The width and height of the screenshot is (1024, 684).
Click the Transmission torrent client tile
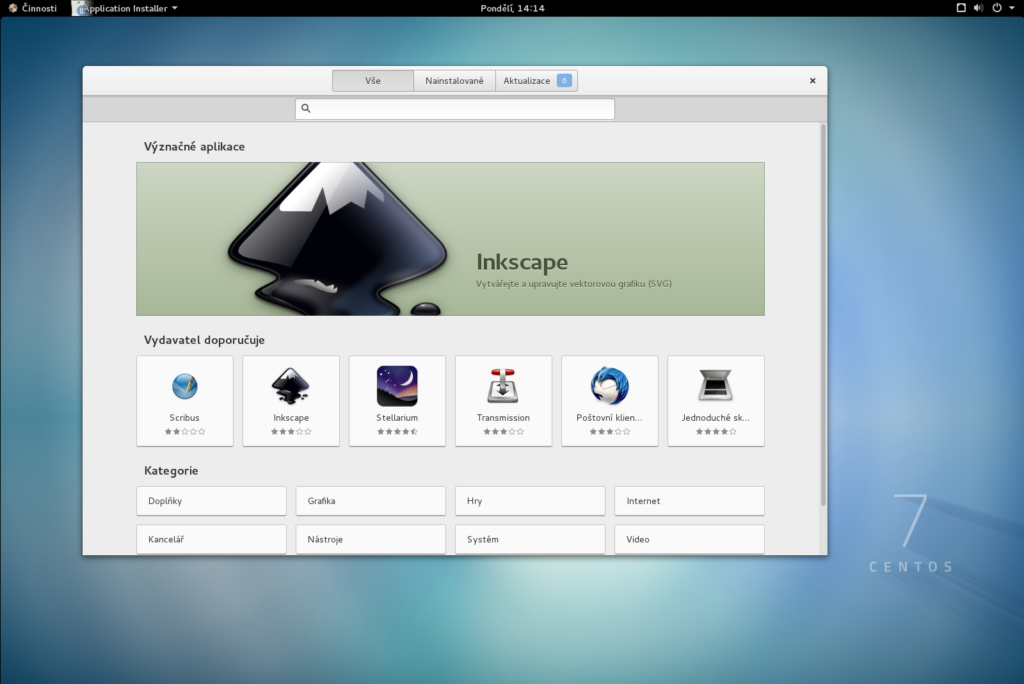point(503,400)
